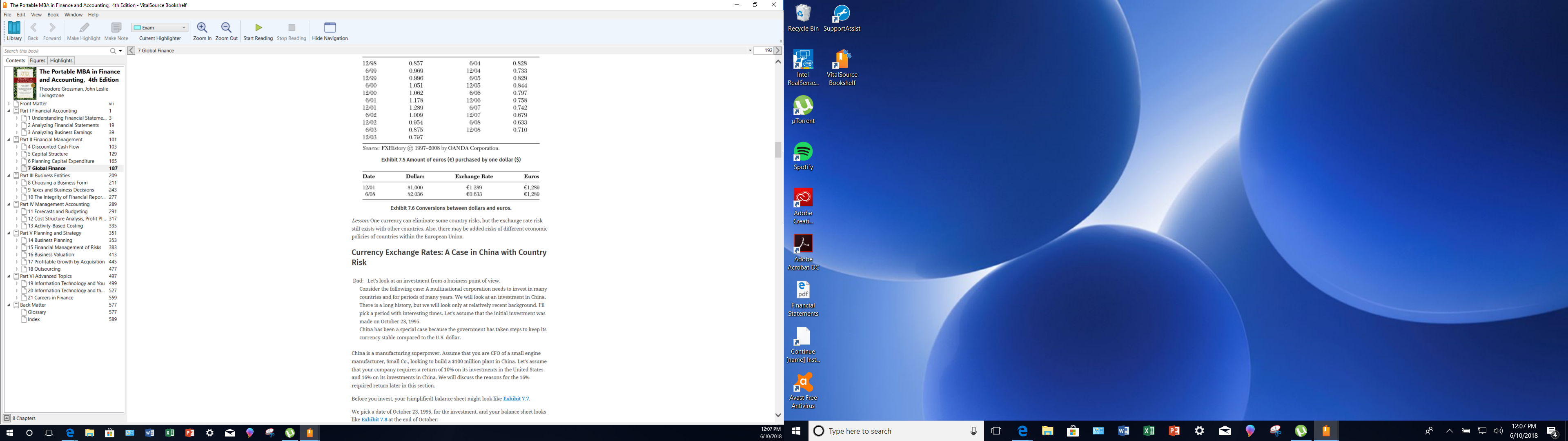Open Action Center notifications on right taskbar
Viewport: 1568px width, 441px height.
pyautogui.click(x=1553, y=431)
